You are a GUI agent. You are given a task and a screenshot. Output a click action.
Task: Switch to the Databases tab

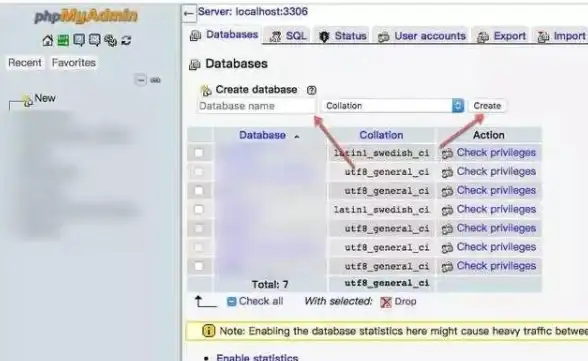coord(224,35)
